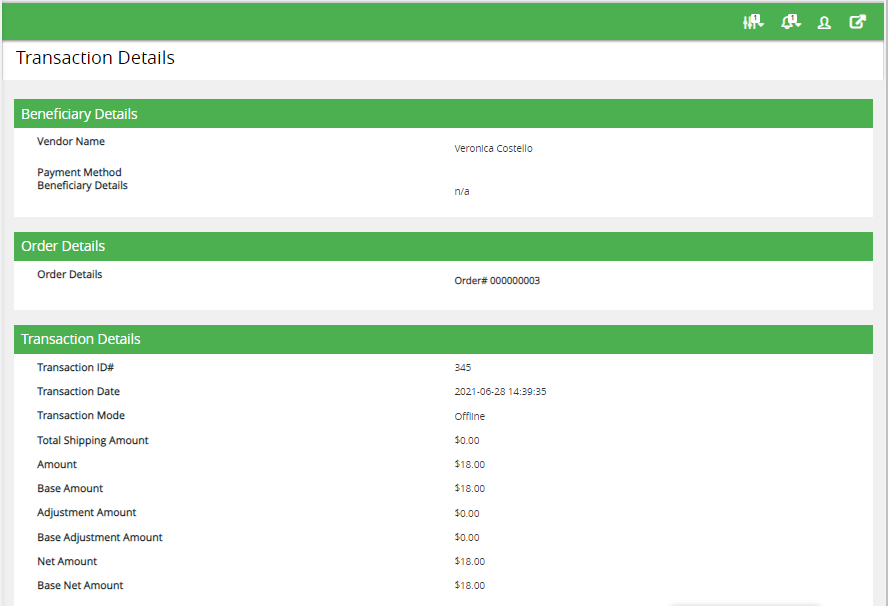Image resolution: width=888 pixels, height=606 pixels.
Task: Click the Base Amount label
Action: pyautogui.click(x=70, y=489)
